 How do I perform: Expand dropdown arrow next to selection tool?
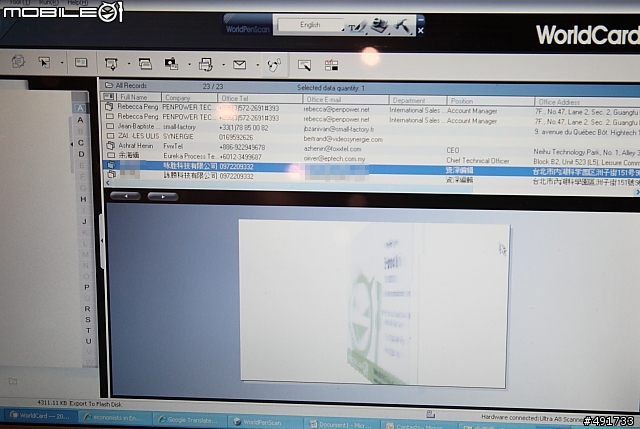pyautogui.click(x=62, y=63)
